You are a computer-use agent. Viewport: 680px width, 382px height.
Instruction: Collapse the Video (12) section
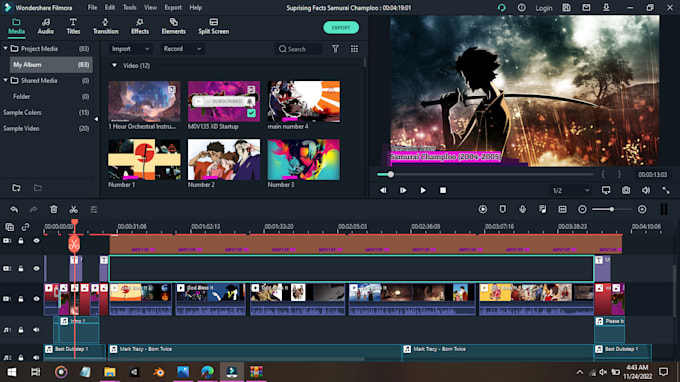click(114, 65)
